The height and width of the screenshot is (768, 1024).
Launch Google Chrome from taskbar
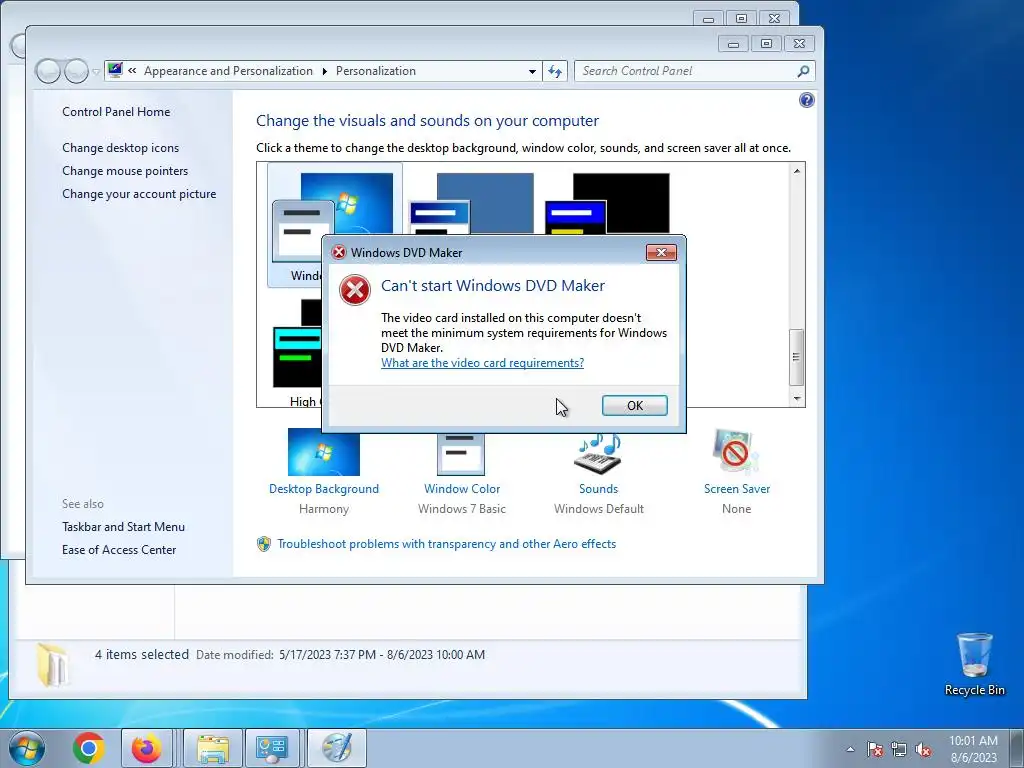click(x=89, y=748)
